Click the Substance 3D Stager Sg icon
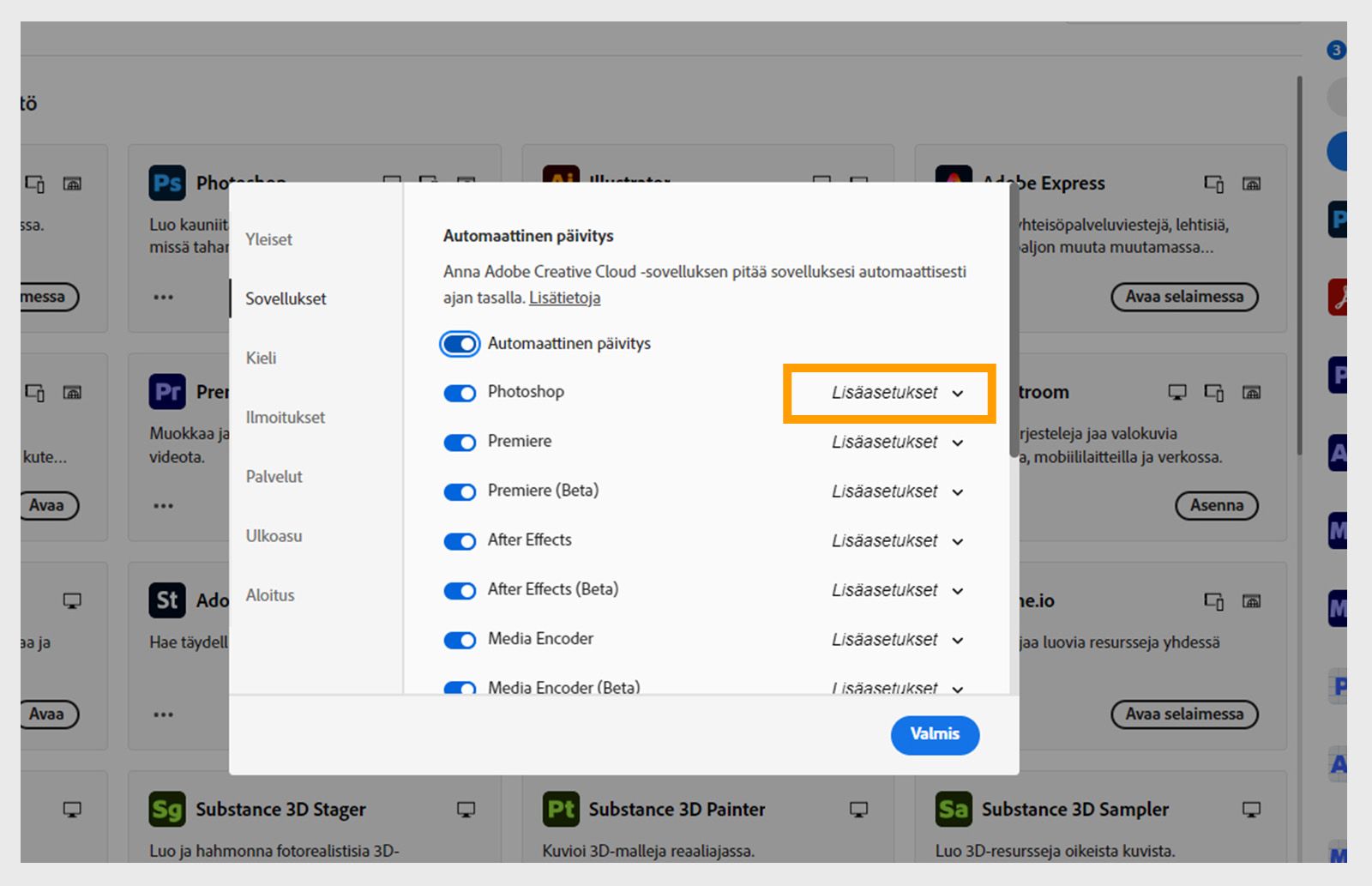Viewport: 1372px width, 886px height. click(x=167, y=809)
